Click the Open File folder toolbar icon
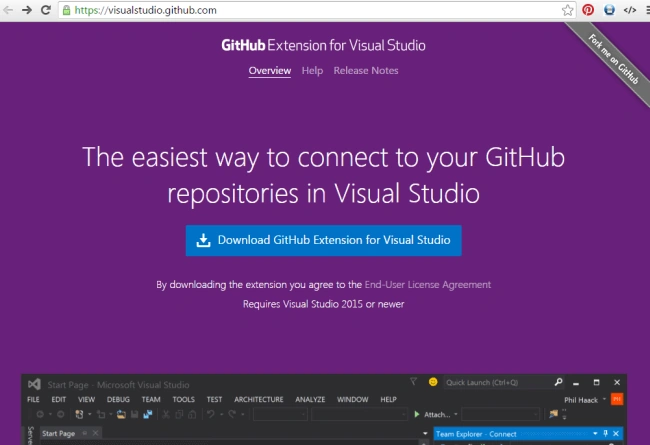 click(121, 414)
